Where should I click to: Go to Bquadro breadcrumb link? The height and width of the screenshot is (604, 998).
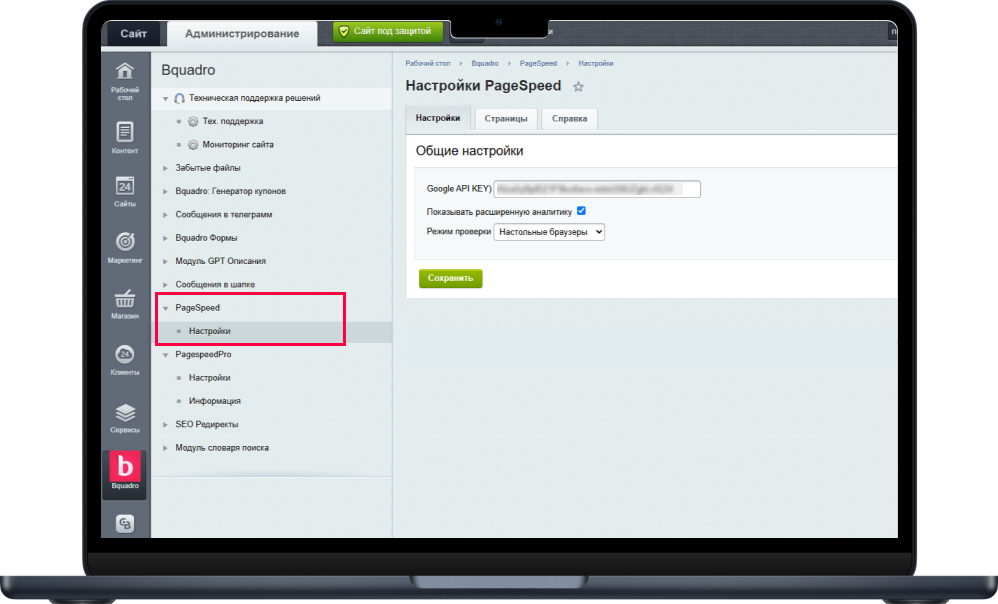click(485, 64)
